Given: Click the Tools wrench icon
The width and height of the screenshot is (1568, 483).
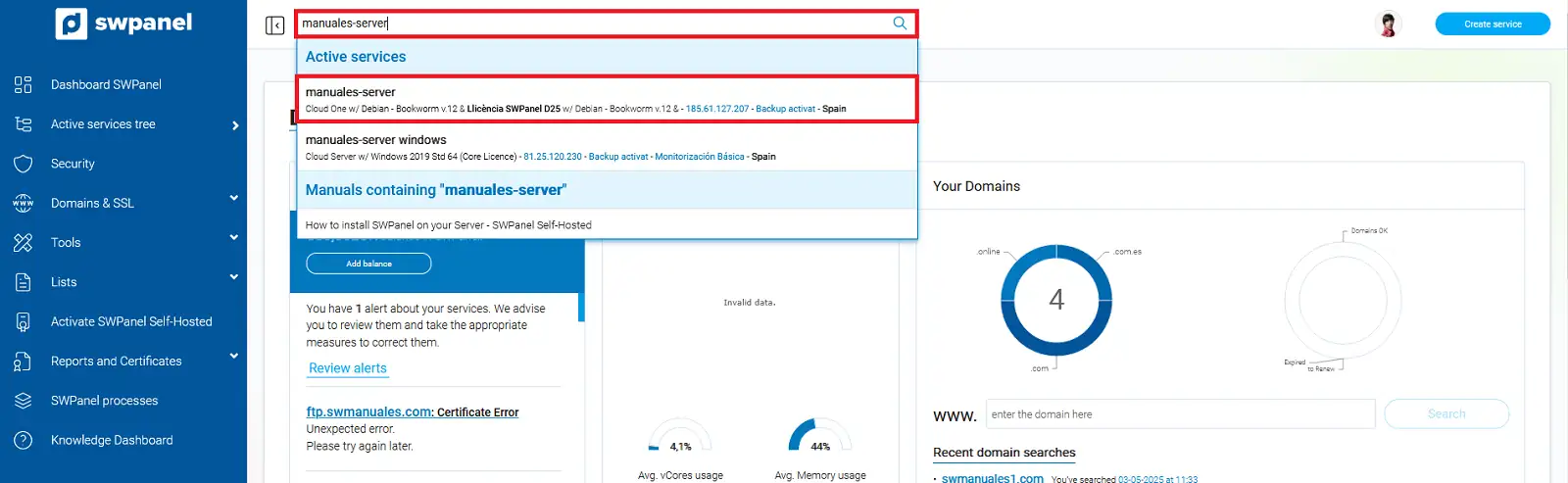Looking at the screenshot, I should click(x=24, y=243).
